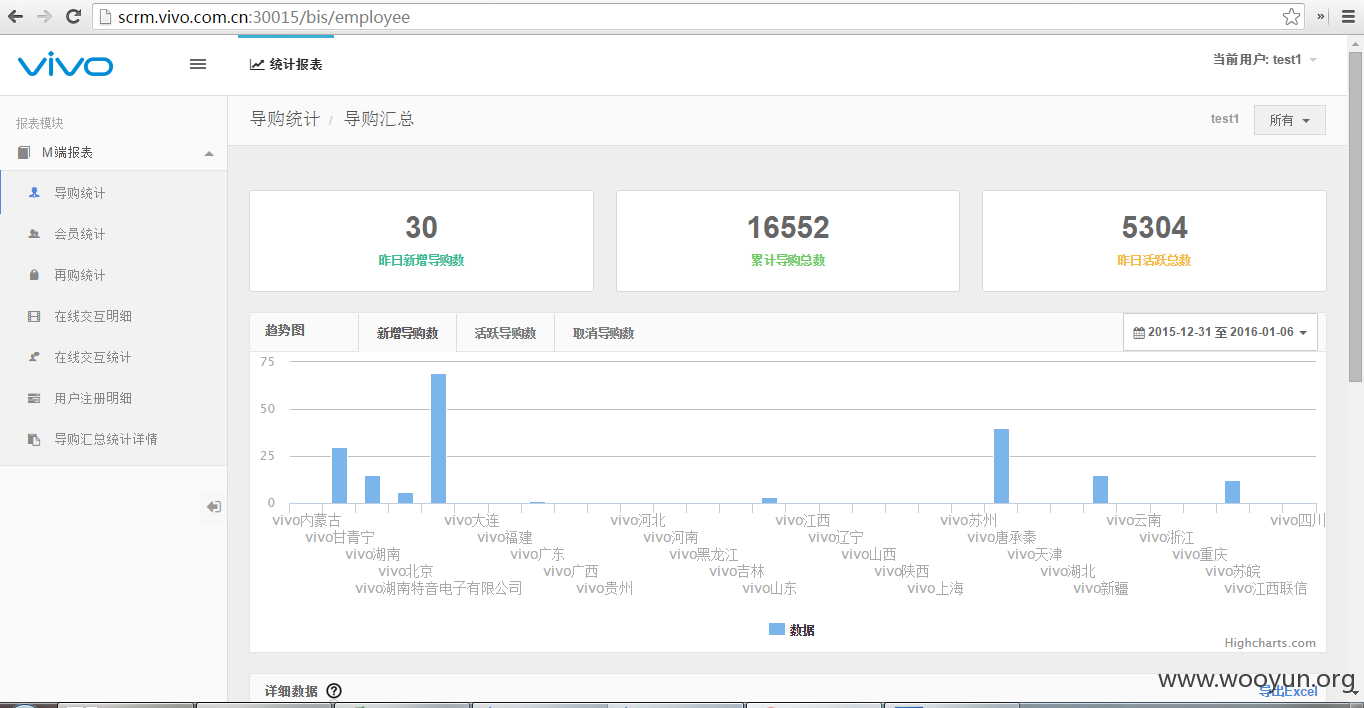Click the vivo江西联信 axis label
Viewport: 1364px width, 708px height.
coord(1265,588)
